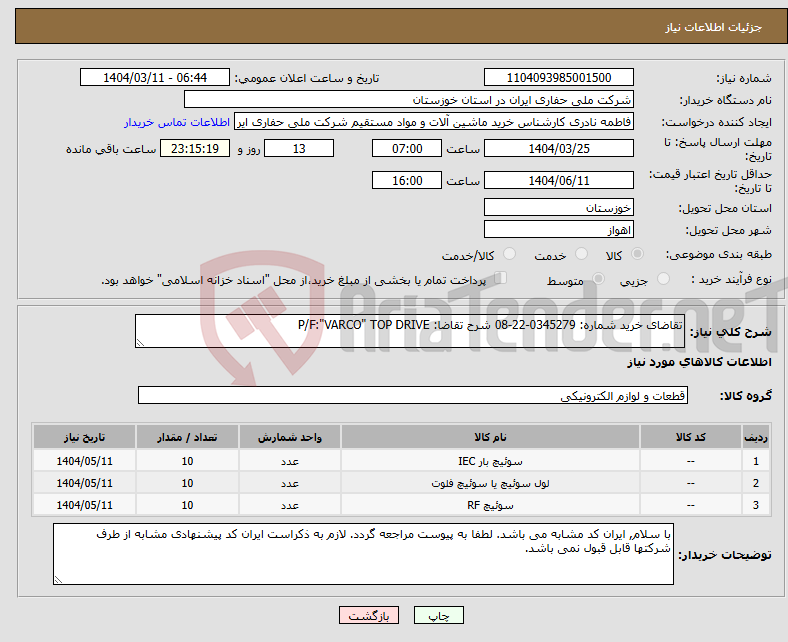
Task: Click the ردیف column header
Action: pyautogui.click(x=756, y=436)
